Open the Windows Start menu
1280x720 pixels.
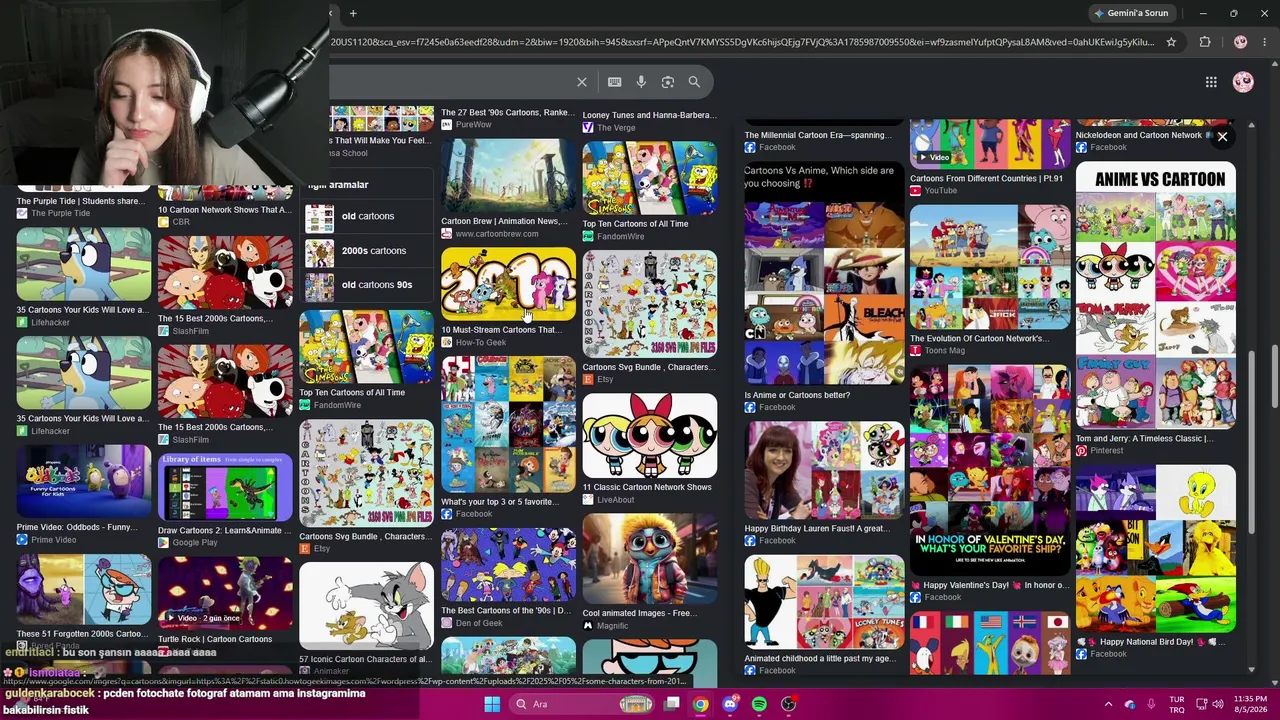click(x=492, y=704)
